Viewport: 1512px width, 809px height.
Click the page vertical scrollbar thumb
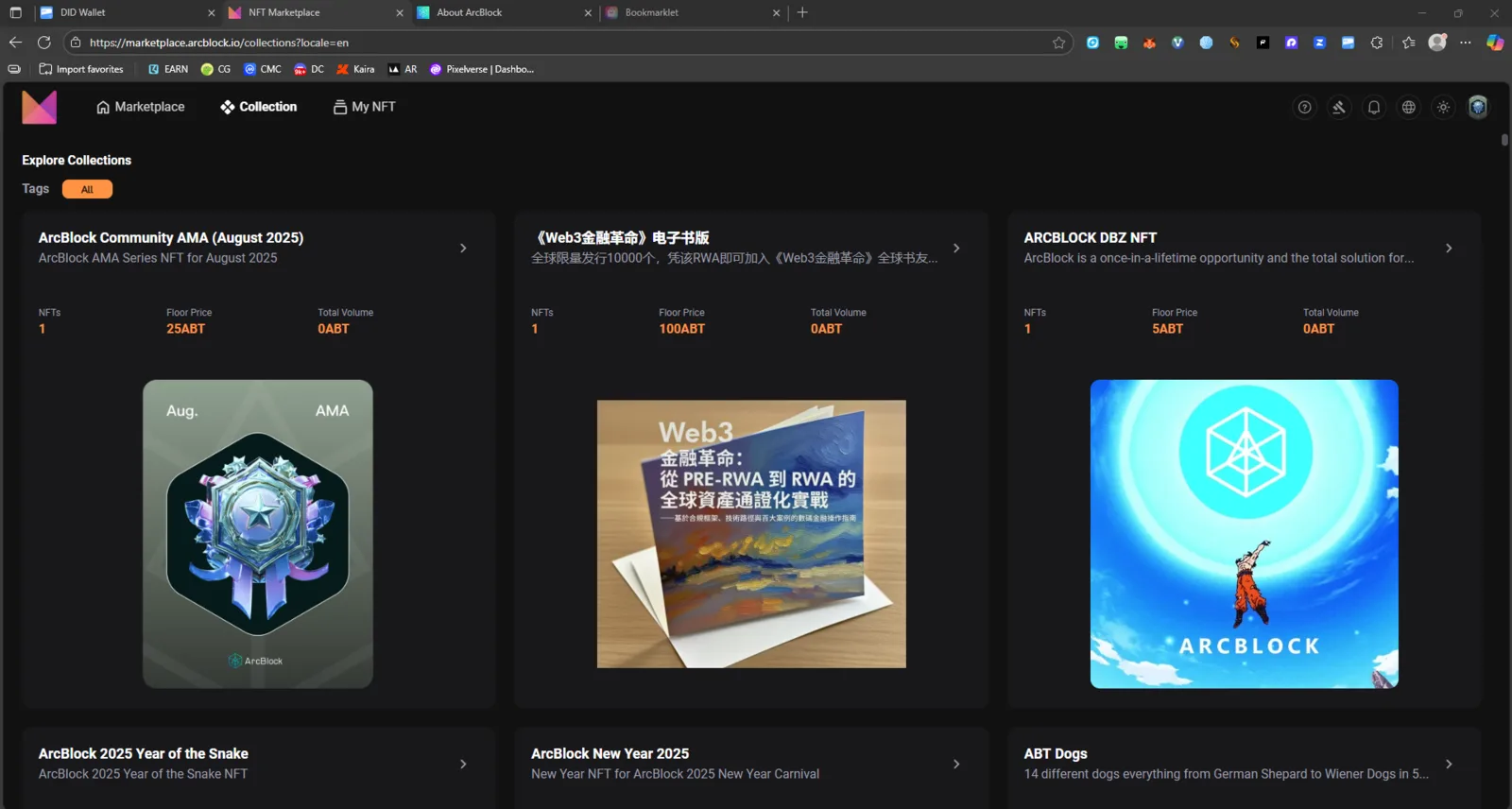coord(1504,140)
